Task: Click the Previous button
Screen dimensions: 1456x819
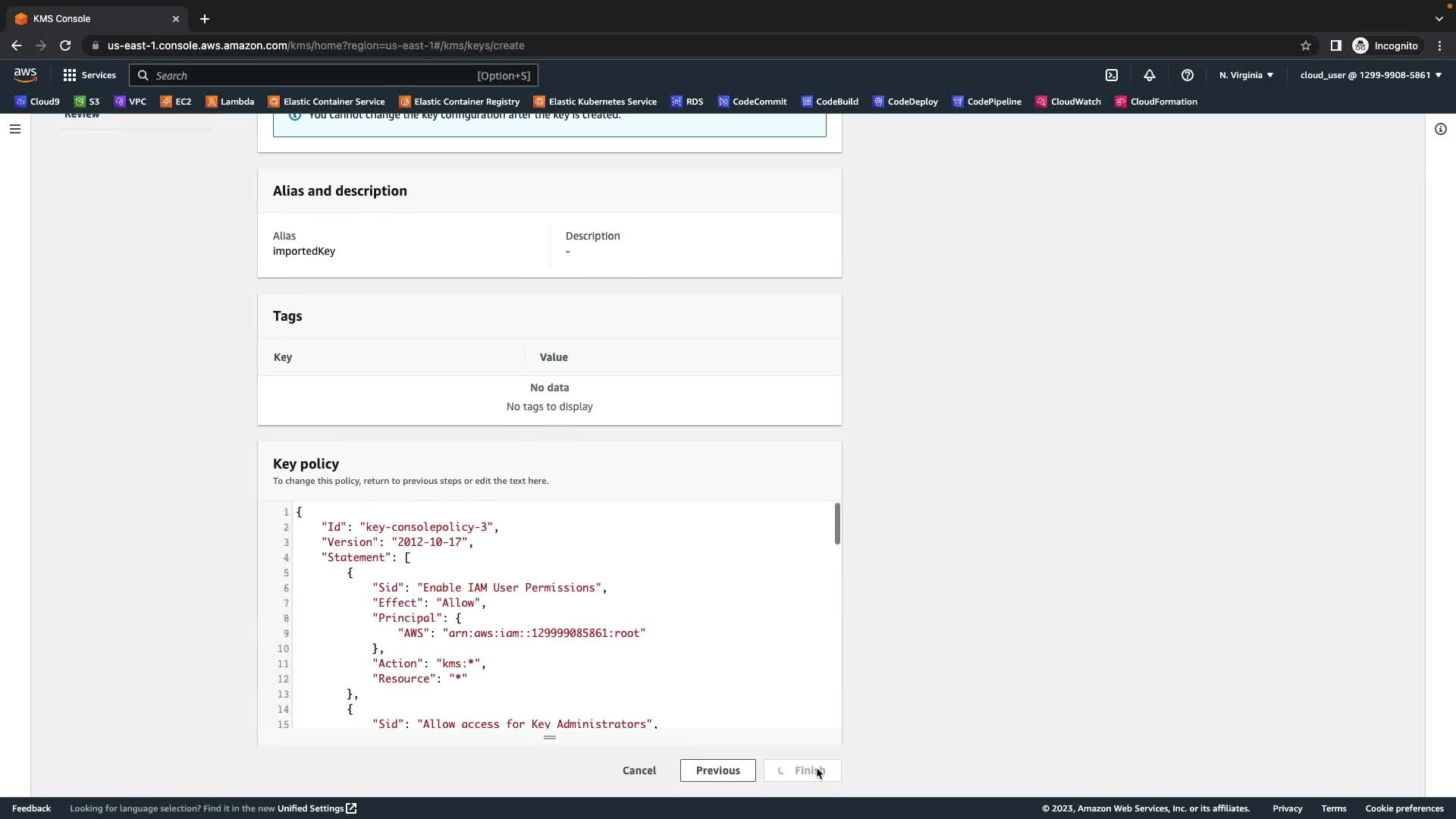Action: click(717, 770)
